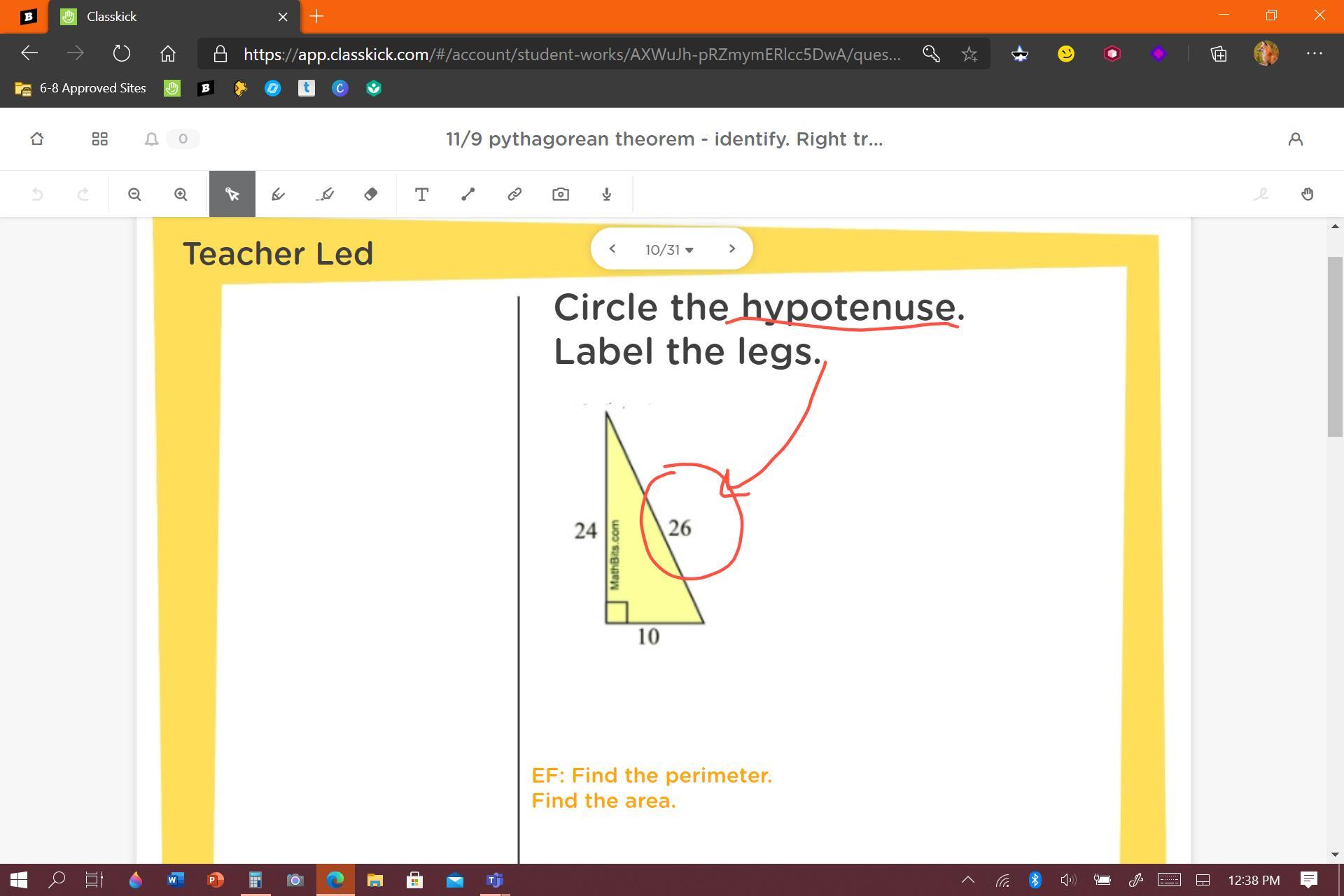The height and width of the screenshot is (896, 1344).
Task: Zoom in on the canvas
Action: point(181,195)
